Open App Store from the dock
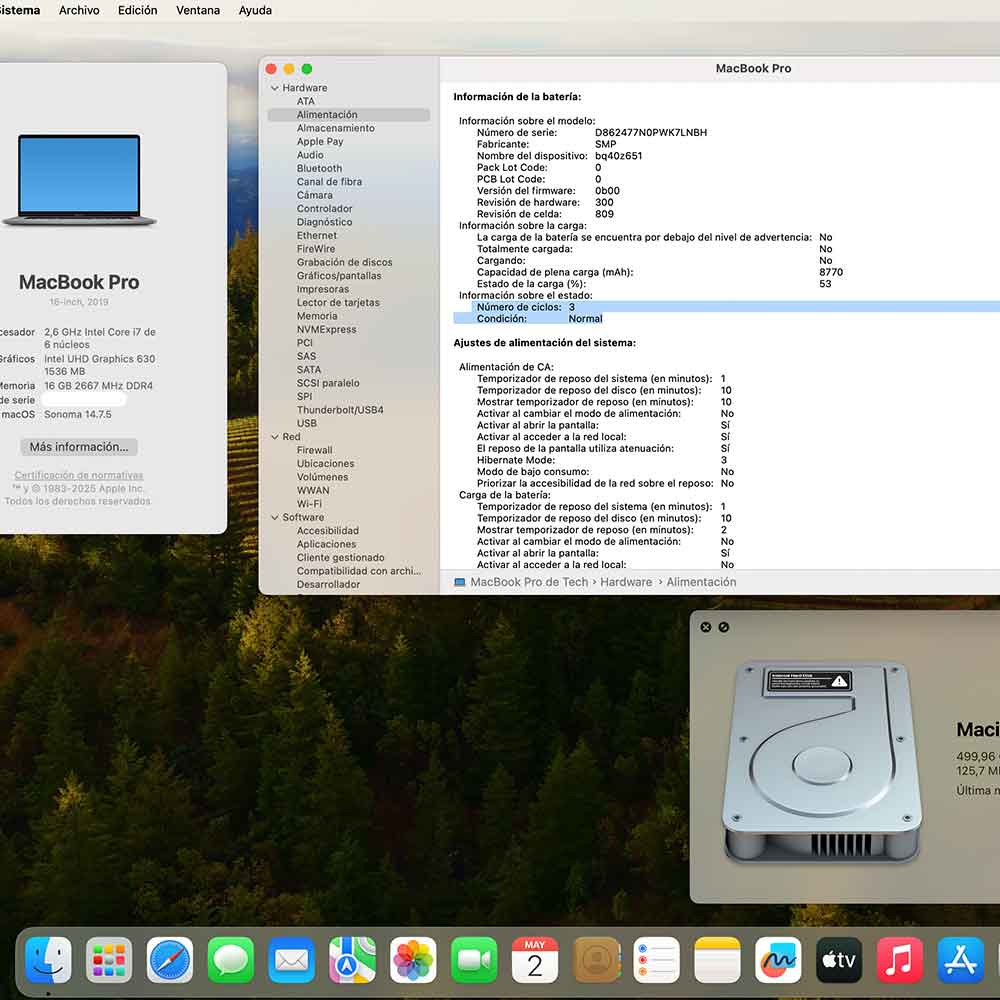The width and height of the screenshot is (1000, 1000). [x=960, y=960]
